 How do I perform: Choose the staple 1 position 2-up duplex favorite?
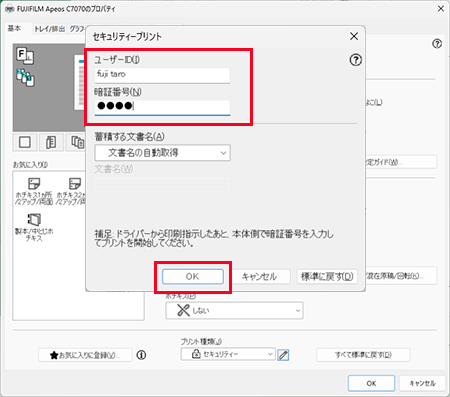34,191
